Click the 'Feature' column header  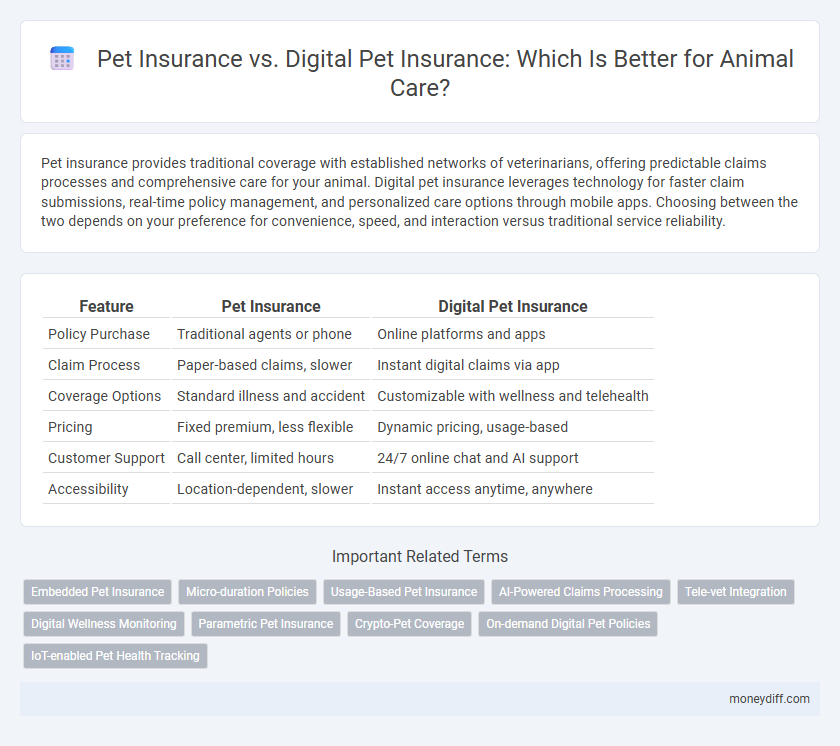coord(106,306)
